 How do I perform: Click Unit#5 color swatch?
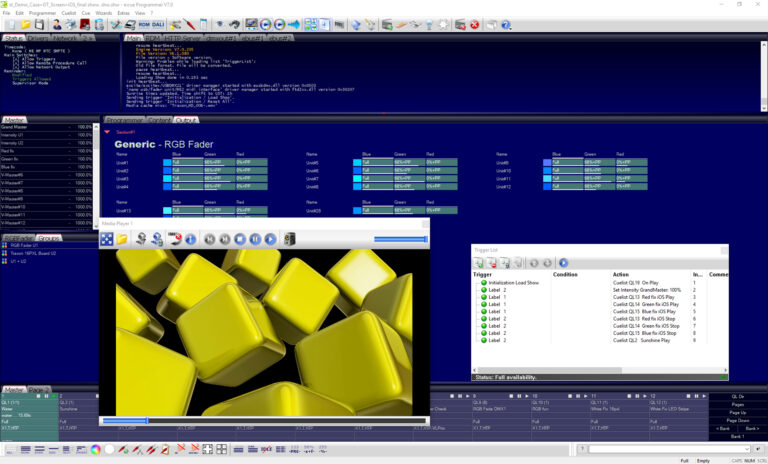[357, 162]
